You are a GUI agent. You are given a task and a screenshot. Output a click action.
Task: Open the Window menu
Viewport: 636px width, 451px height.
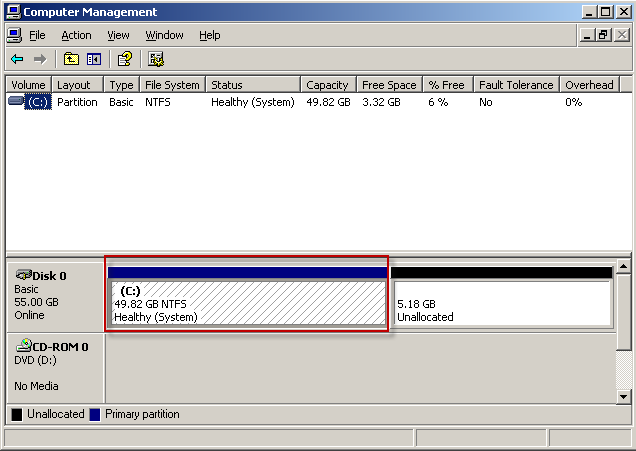(164, 35)
